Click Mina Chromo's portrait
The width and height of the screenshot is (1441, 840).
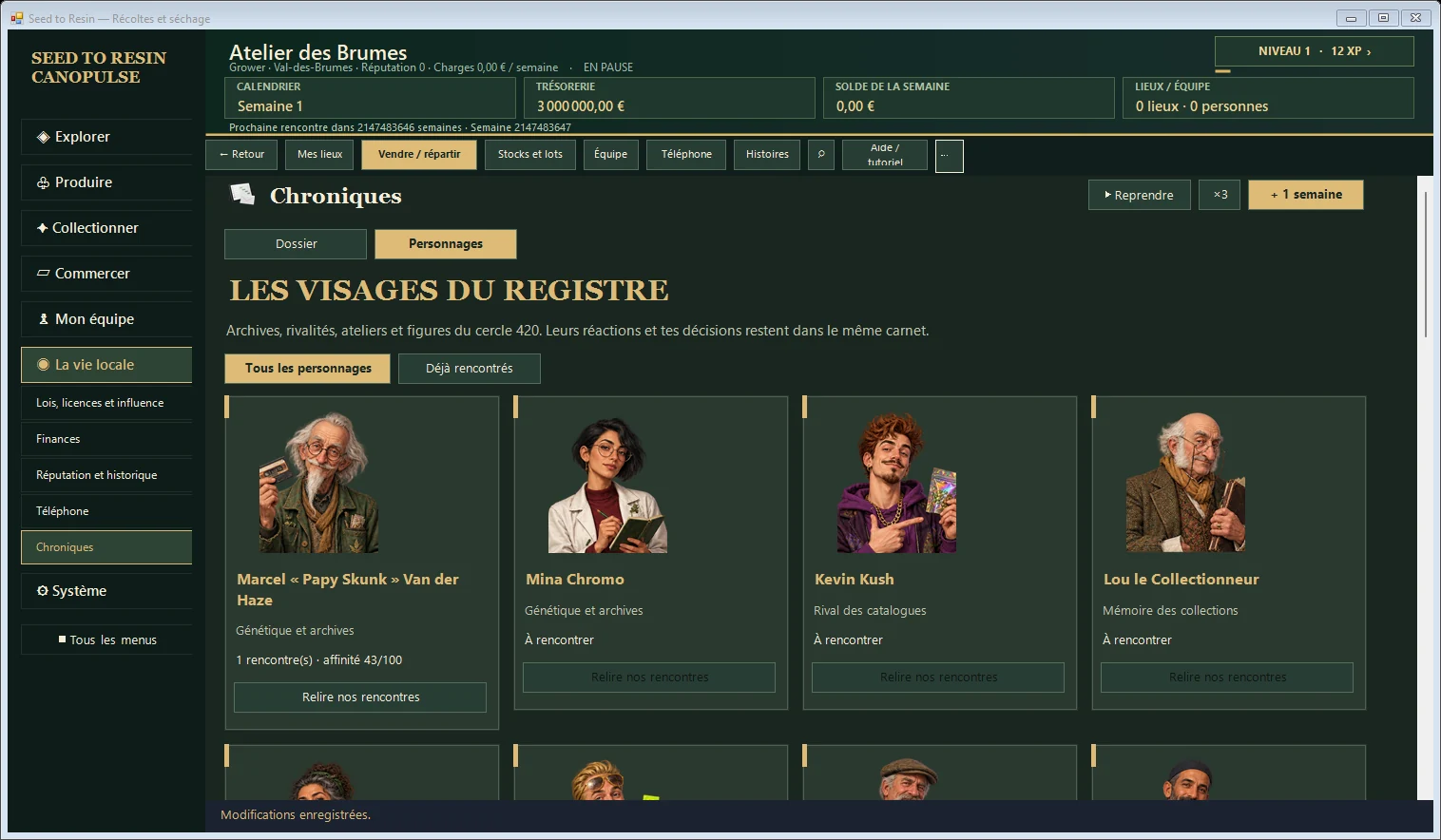coord(608,485)
